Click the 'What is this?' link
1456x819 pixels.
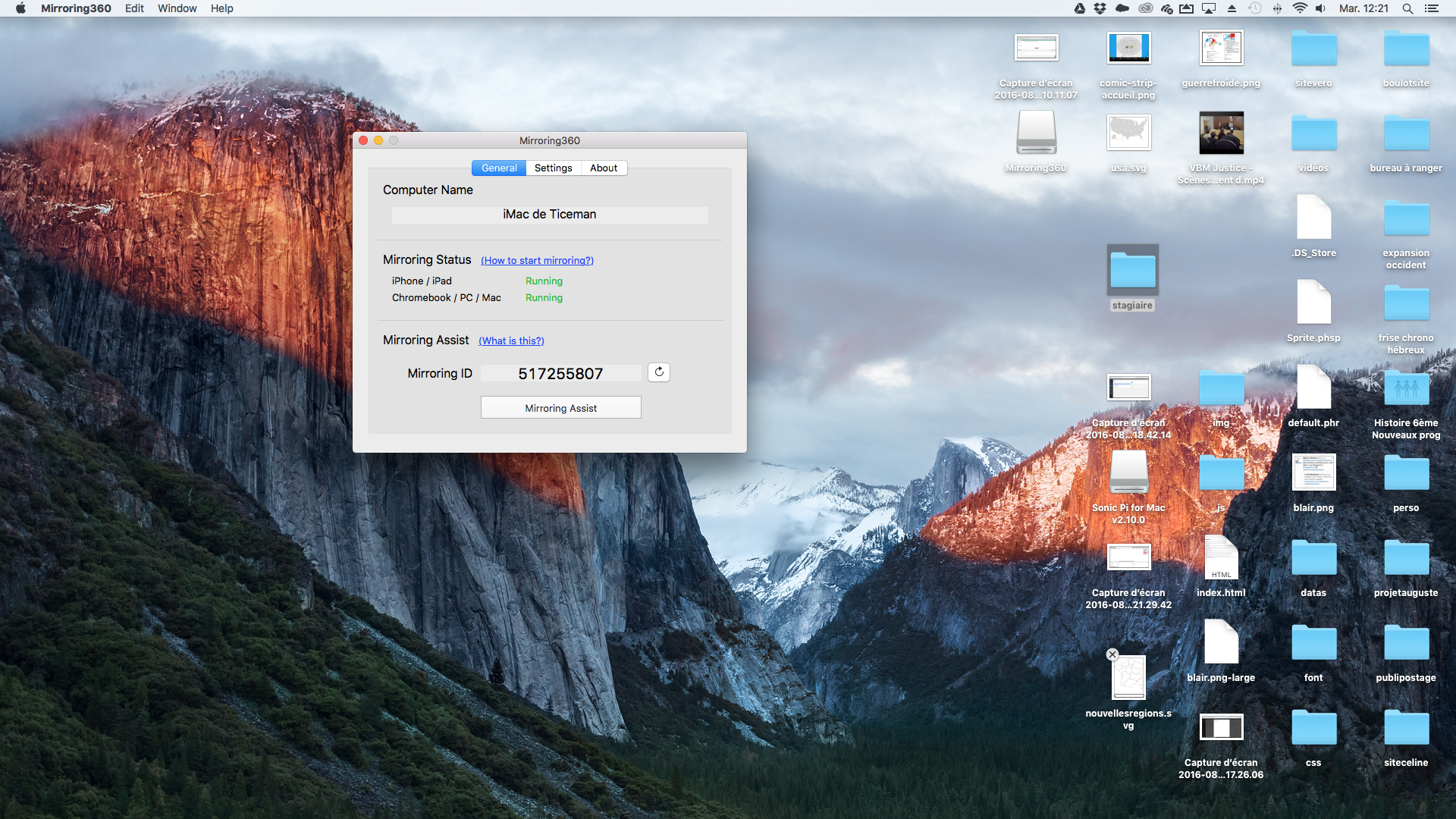tap(511, 340)
